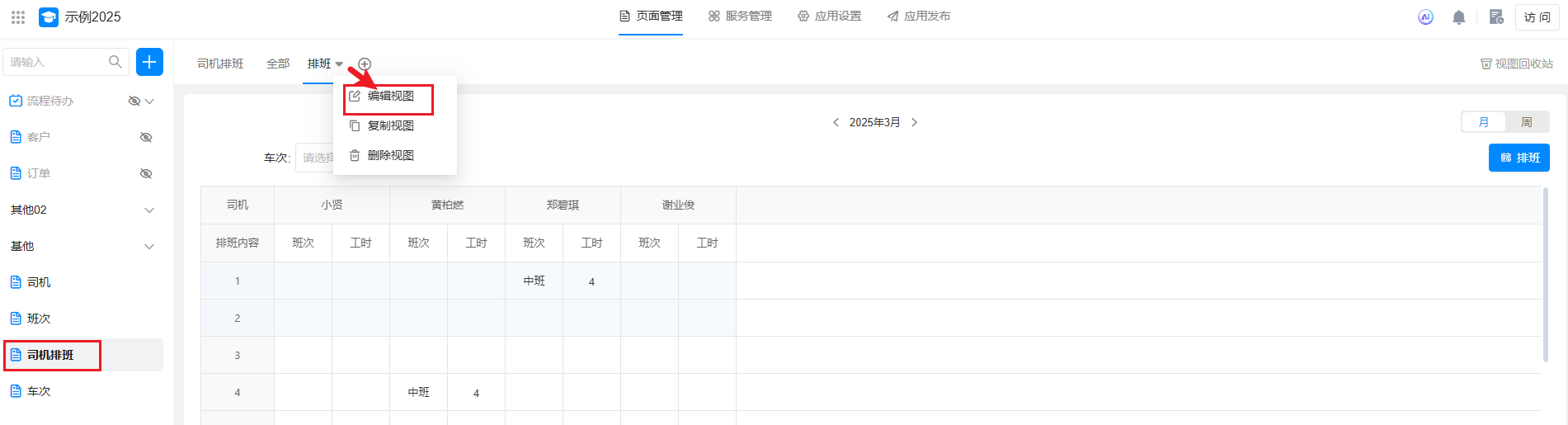Click the add view plus icon

point(365,64)
